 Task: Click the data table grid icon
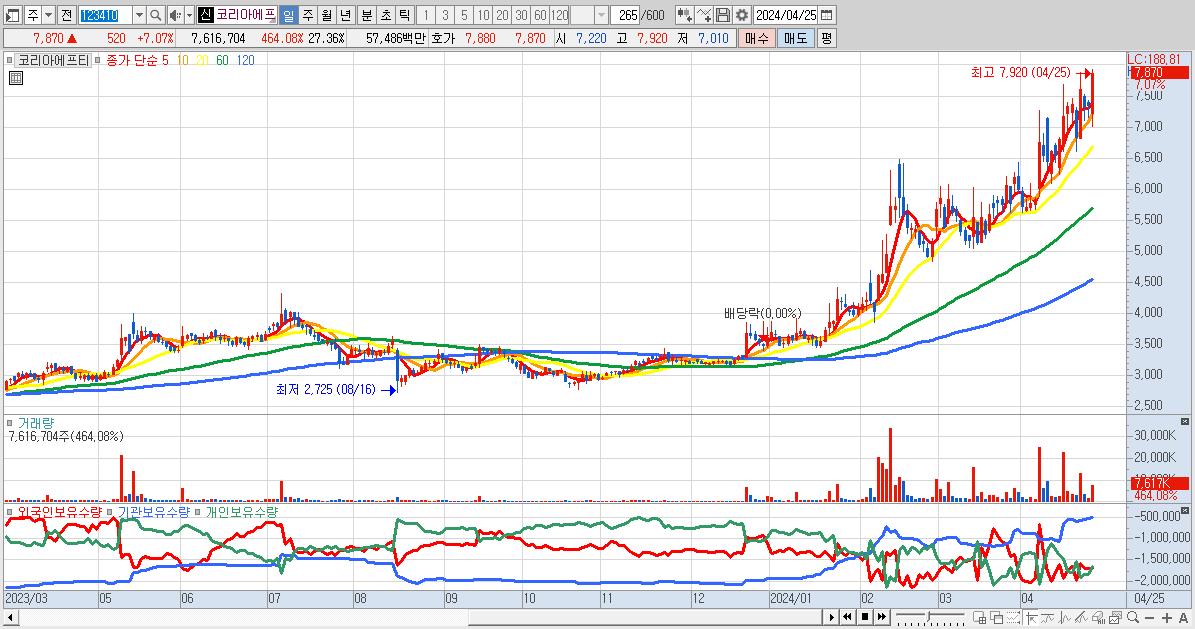click(x=16, y=78)
